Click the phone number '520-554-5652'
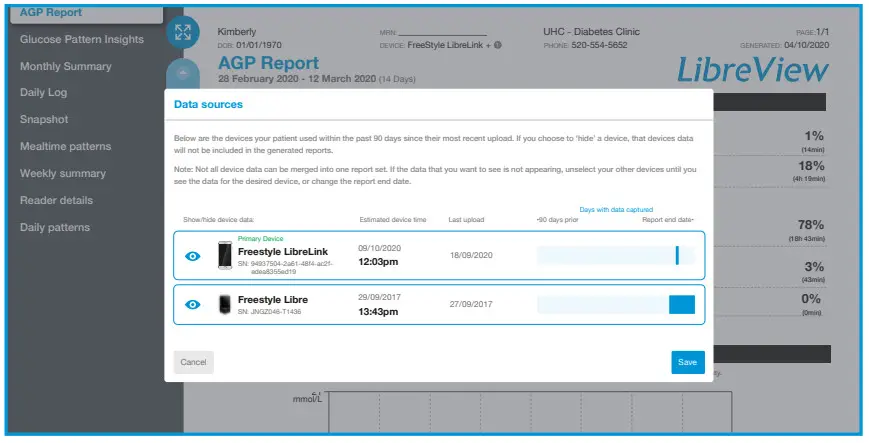The height and width of the screenshot is (443, 869). pyautogui.click(x=599, y=45)
